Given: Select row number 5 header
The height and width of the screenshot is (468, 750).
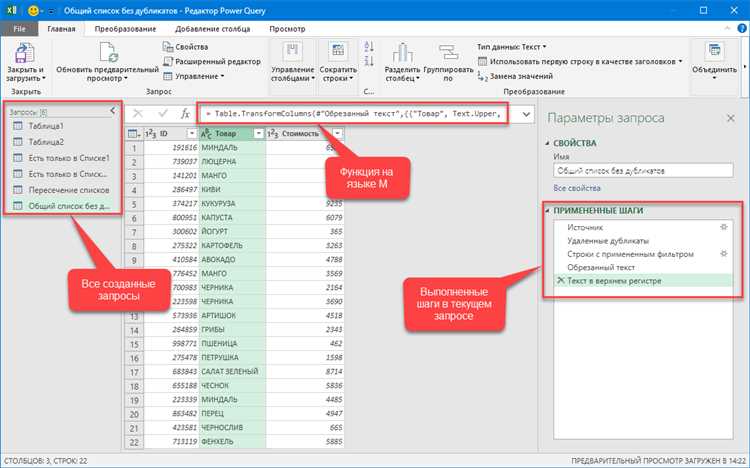Looking at the screenshot, I should pos(134,204).
